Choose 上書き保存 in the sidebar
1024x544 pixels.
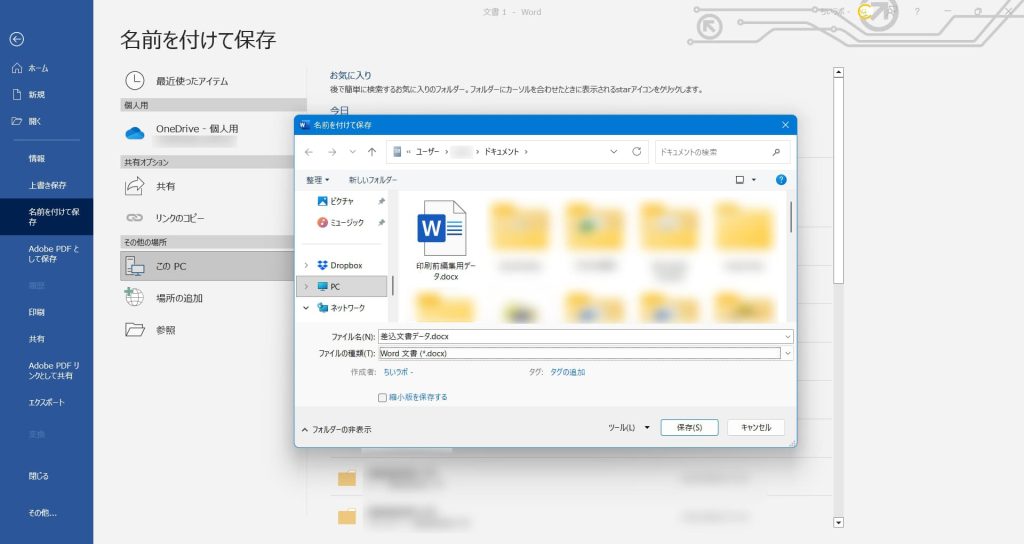coord(47,185)
